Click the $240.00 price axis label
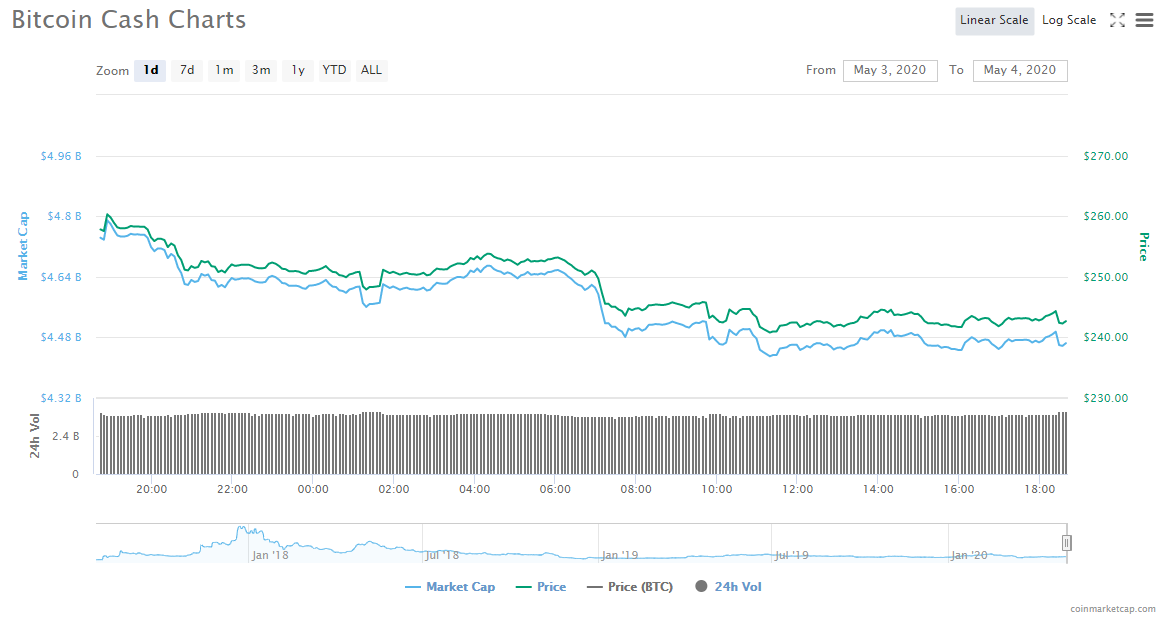The width and height of the screenshot is (1166, 622). pos(1106,338)
